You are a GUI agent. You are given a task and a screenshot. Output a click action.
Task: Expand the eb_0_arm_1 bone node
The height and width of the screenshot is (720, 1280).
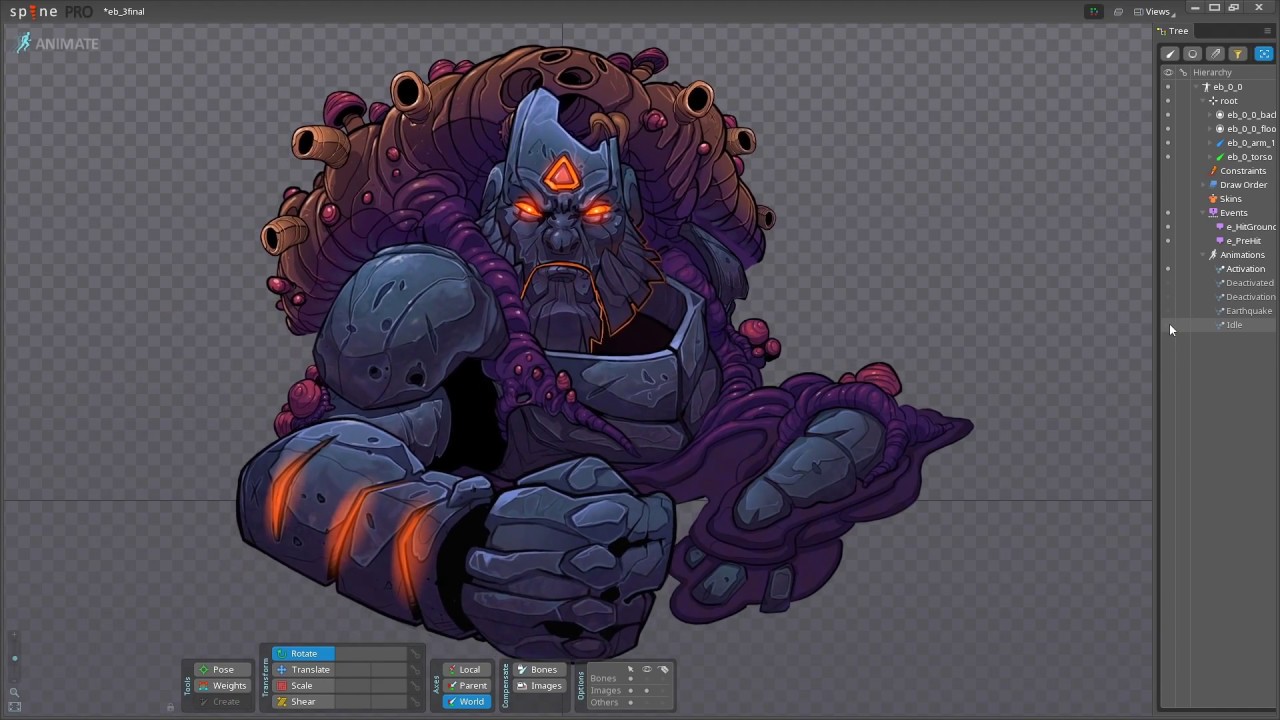tap(1210, 143)
